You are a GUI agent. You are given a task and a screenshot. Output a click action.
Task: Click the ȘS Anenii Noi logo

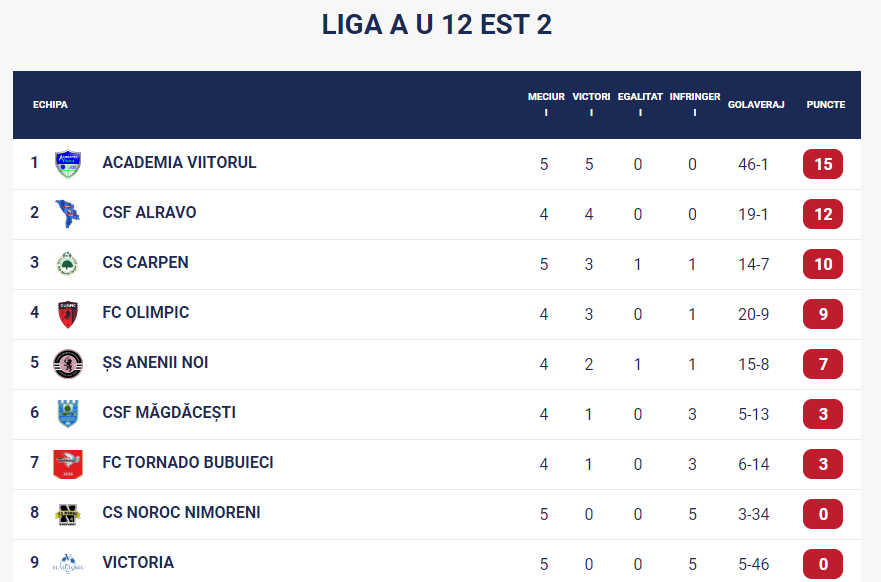(x=68, y=363)
